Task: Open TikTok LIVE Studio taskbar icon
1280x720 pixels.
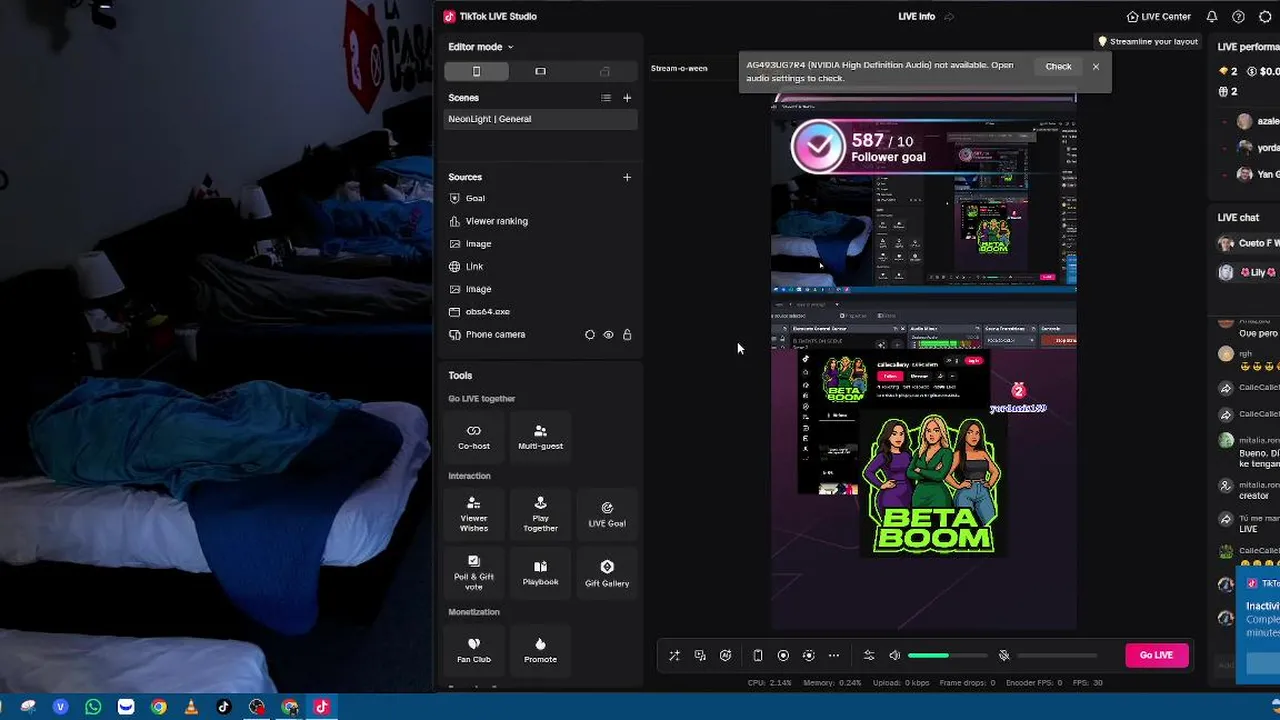Action: coord(322,707)
